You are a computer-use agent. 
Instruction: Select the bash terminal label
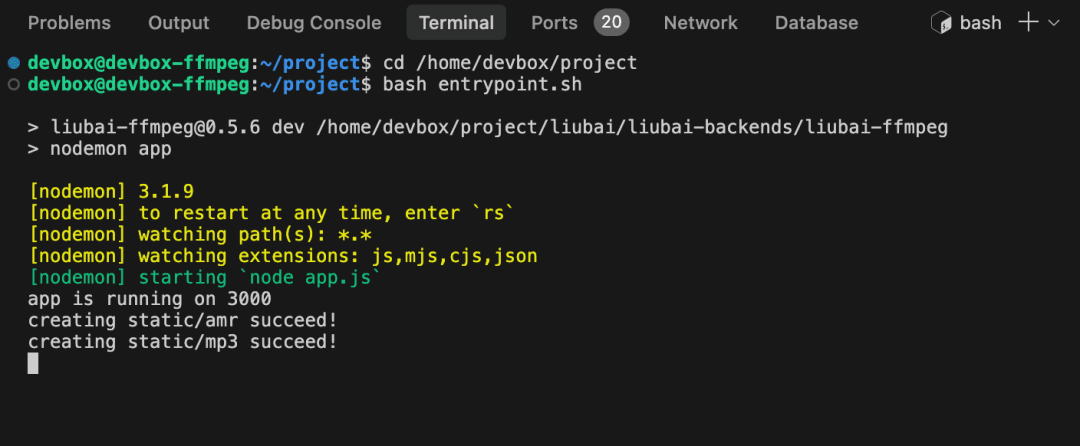(980, 23)
